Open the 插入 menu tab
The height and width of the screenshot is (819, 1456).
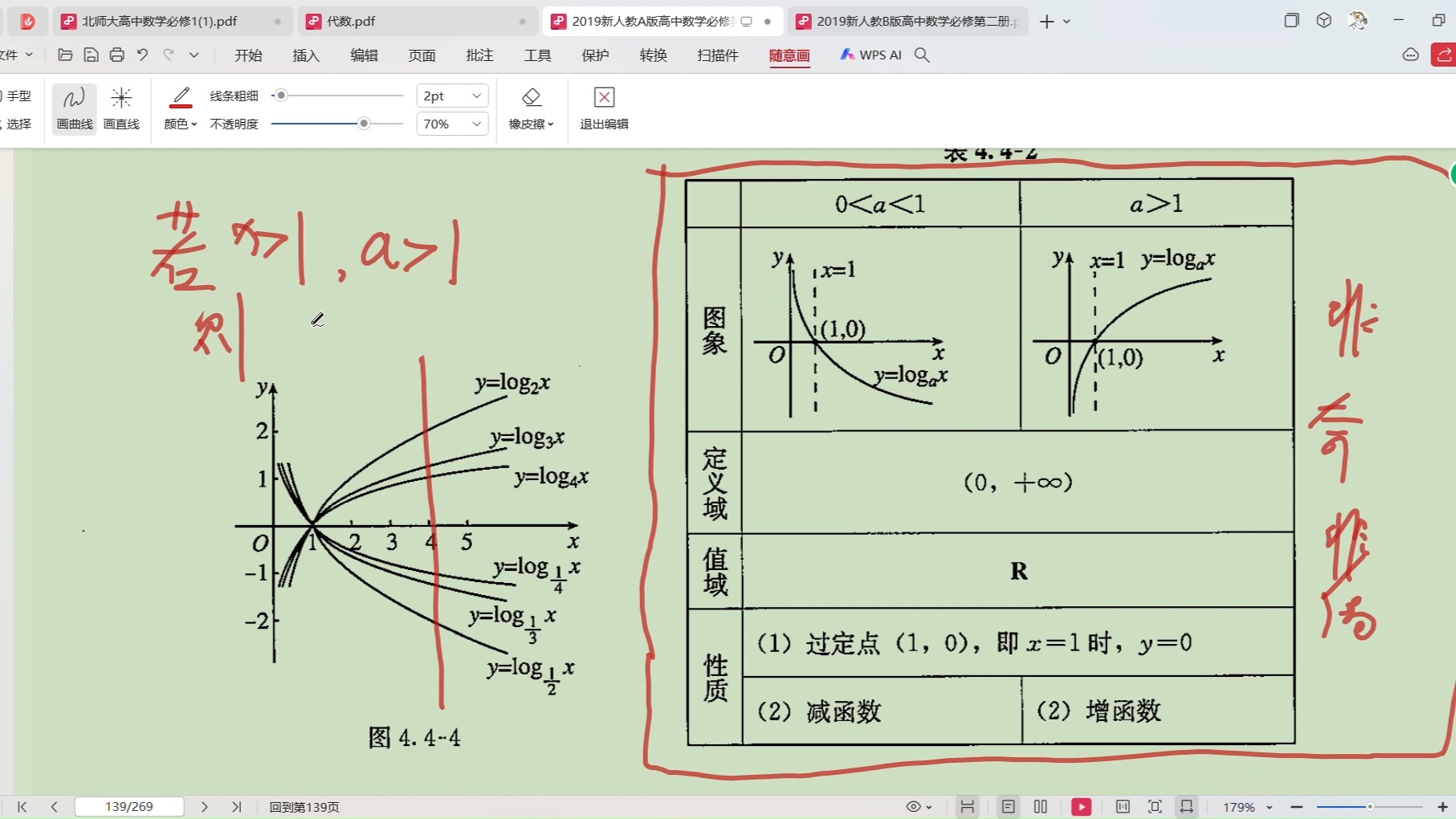(x=306, y=55)
